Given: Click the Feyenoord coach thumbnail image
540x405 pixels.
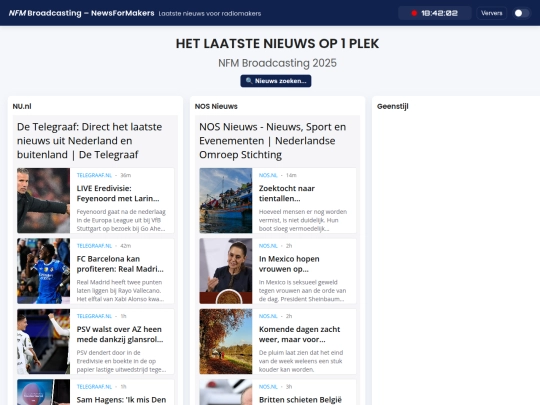Looking at the screenshot, I should [43, 200].
